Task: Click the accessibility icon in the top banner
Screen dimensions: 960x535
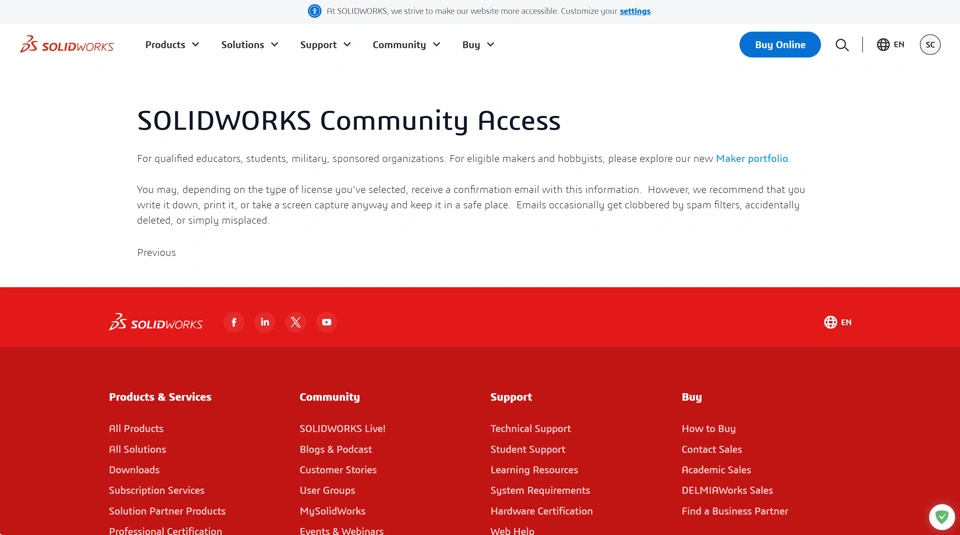Action: pyautogui.click(x=314, y=11)
